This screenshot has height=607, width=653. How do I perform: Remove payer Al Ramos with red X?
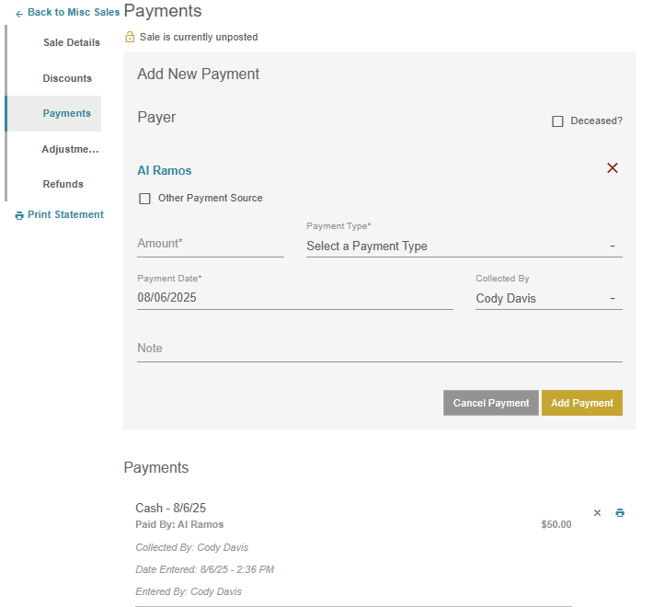coord(612,168)
